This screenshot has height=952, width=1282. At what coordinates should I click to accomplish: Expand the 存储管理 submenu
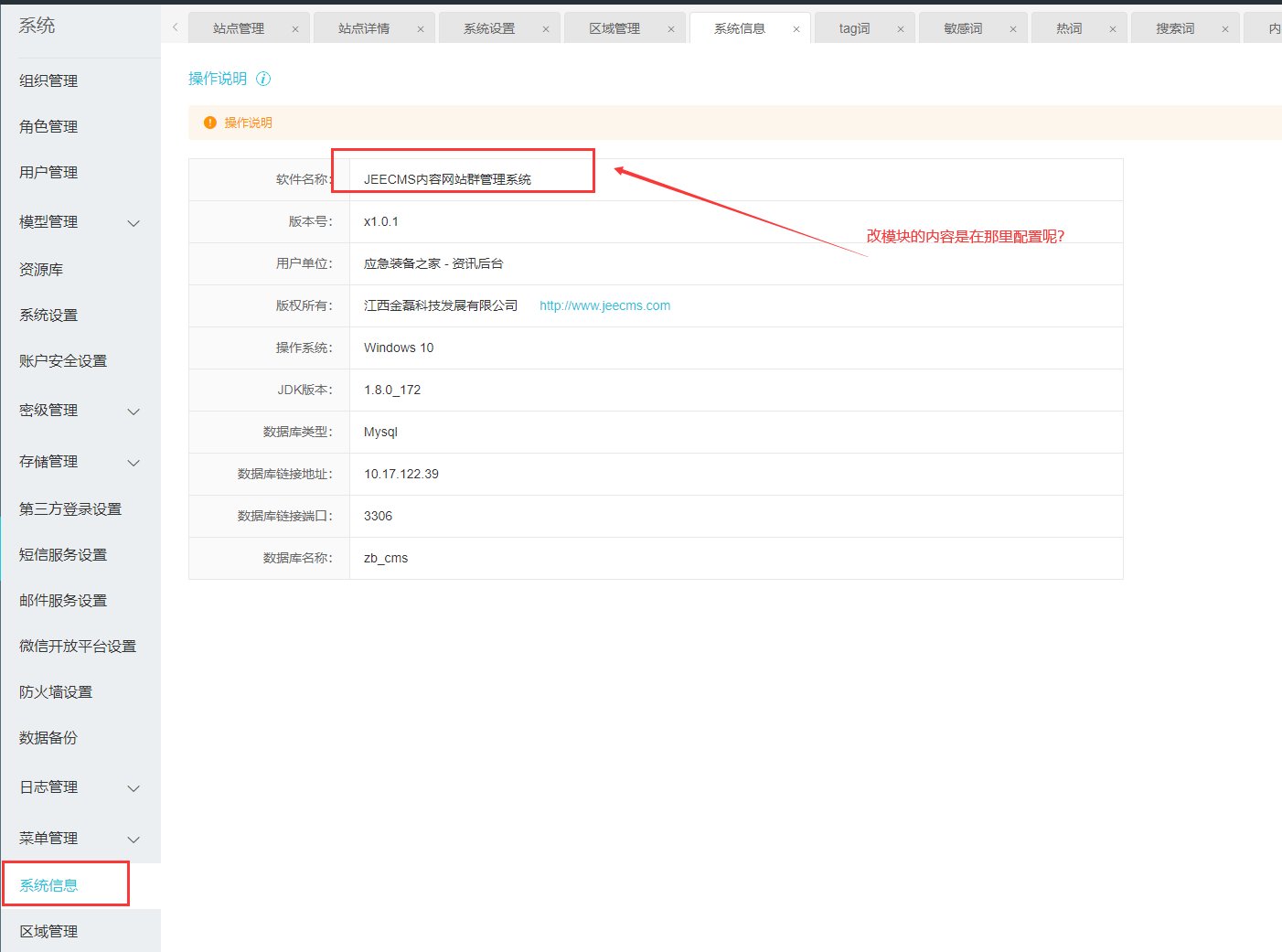tap(134, 463)
